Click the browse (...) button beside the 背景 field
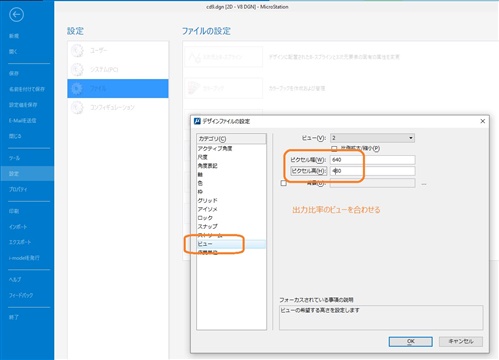Screen dimensions: 499x360 tap(424, 184)
